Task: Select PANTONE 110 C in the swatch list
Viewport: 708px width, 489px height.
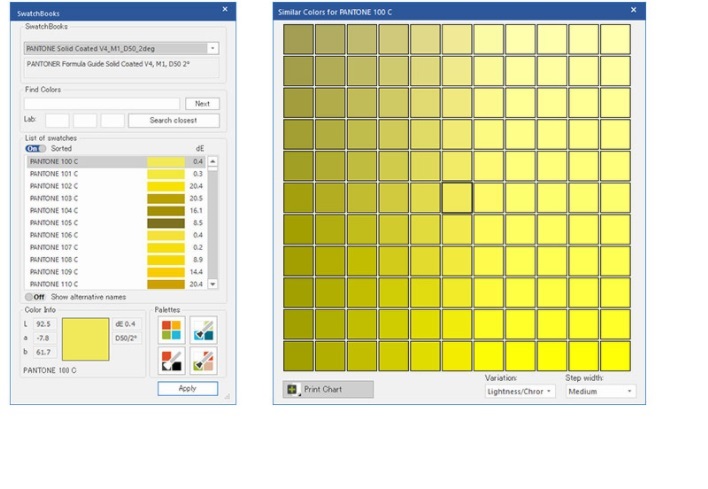Action: point(116,284)
